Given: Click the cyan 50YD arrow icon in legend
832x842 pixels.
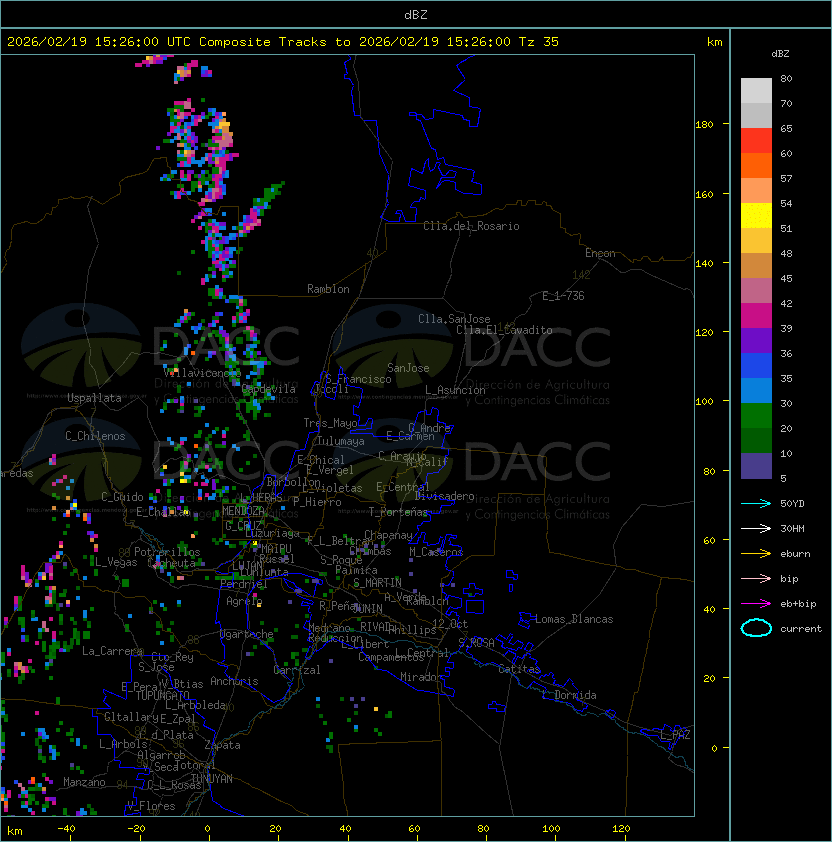Looking at the screenshot, I should point(756,504).
